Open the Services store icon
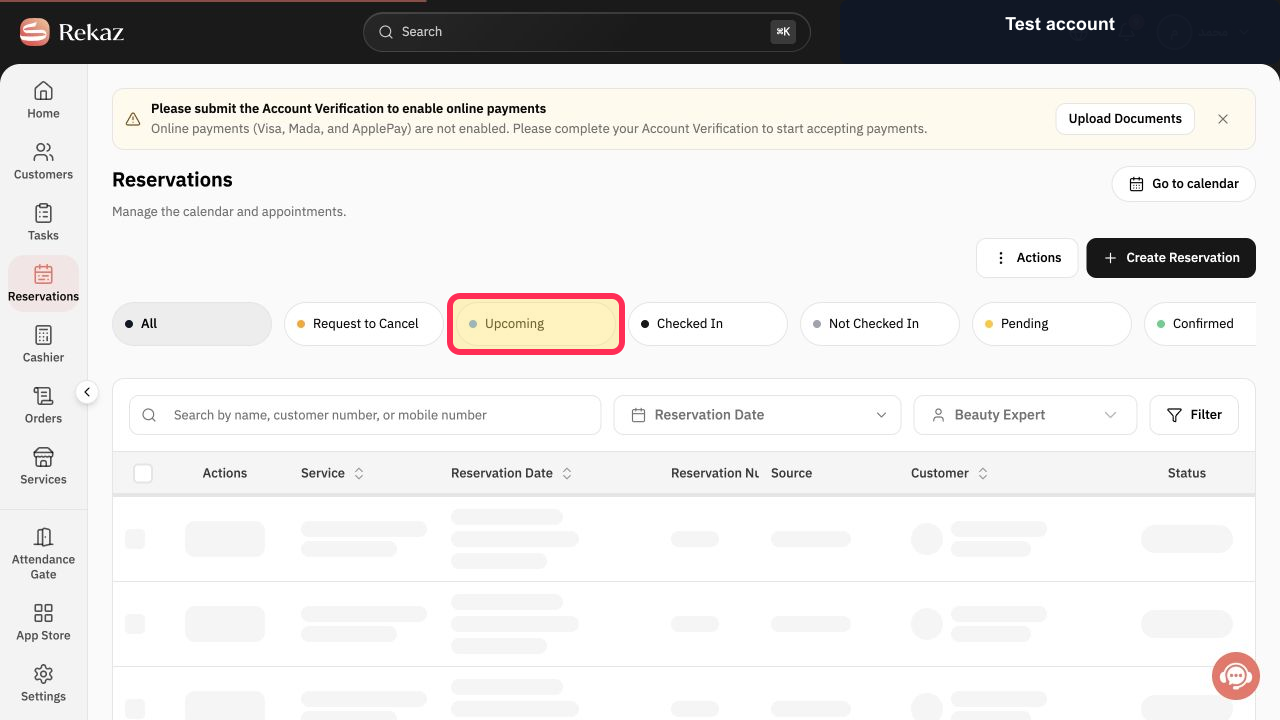 tap(43, 457)
